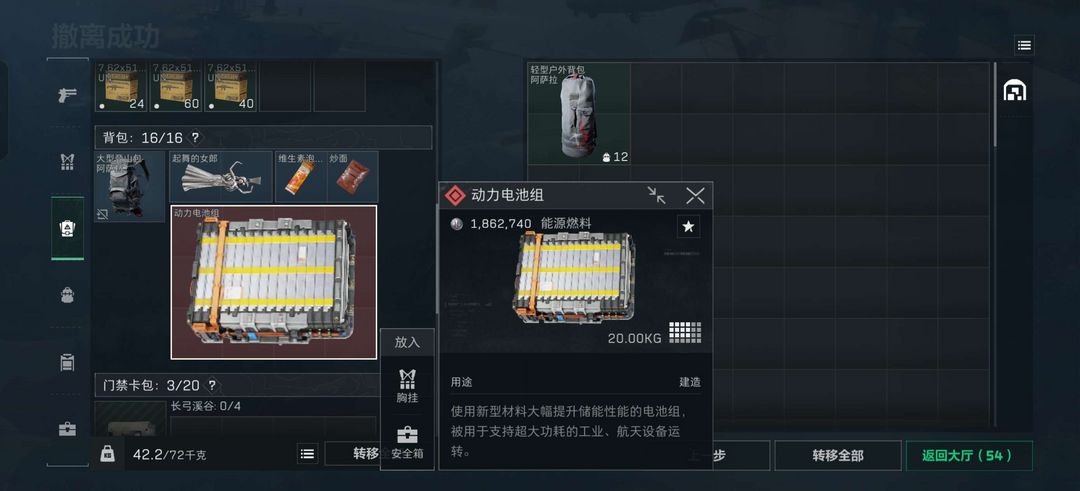The image size is (1080, 491).
Task: Open the sort list icon beside weight
Action: coord(307,454)
